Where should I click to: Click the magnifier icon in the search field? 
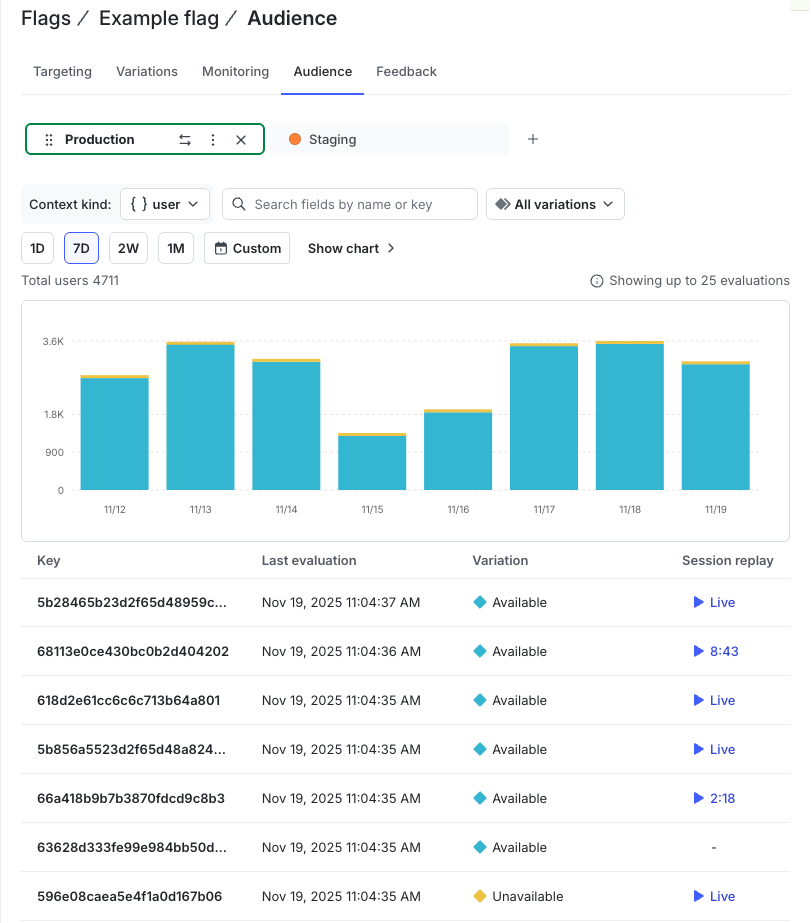pos(238,204)
